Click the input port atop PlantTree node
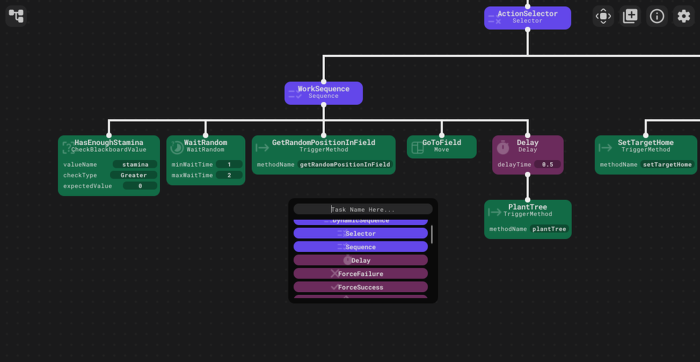 [x=528, y=200]
